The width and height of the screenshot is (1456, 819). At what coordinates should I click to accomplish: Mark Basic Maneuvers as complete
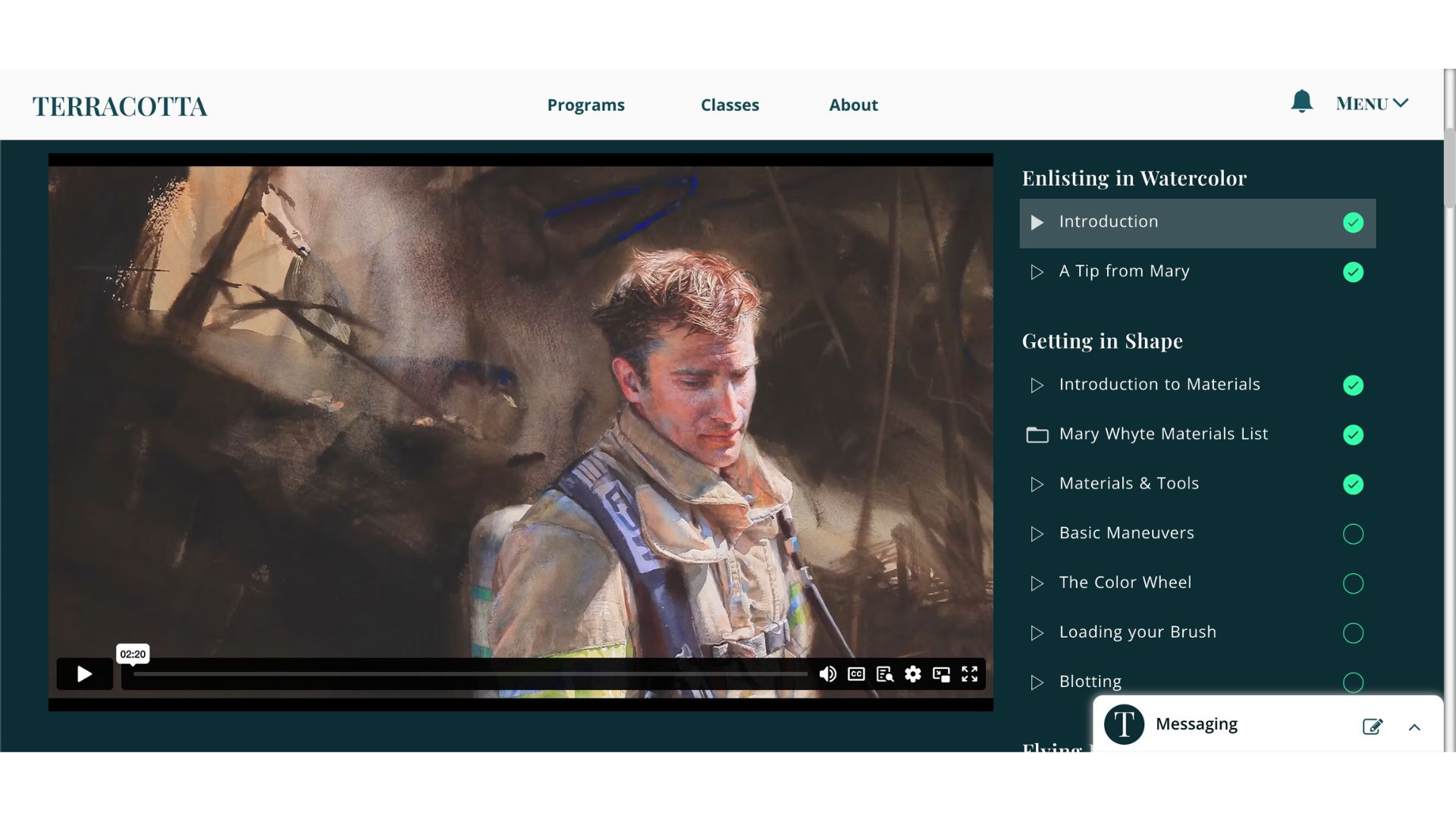tap(1353, 534)
